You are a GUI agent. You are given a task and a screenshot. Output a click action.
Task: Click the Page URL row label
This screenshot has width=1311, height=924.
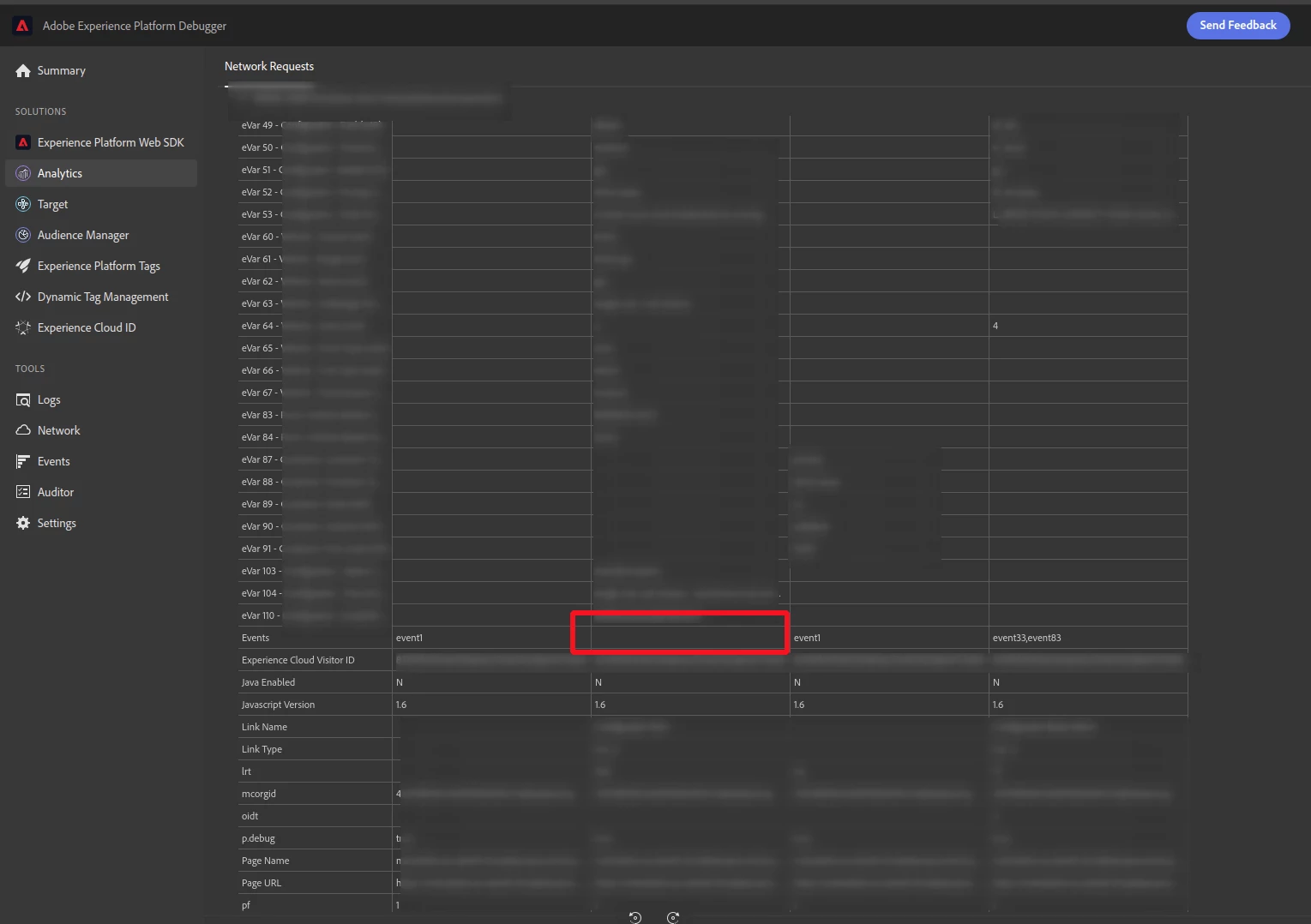click(x=262, y=883)
